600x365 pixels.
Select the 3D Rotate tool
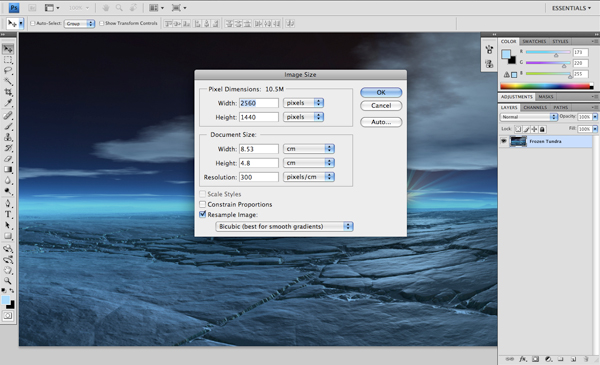tap(8, 249)
